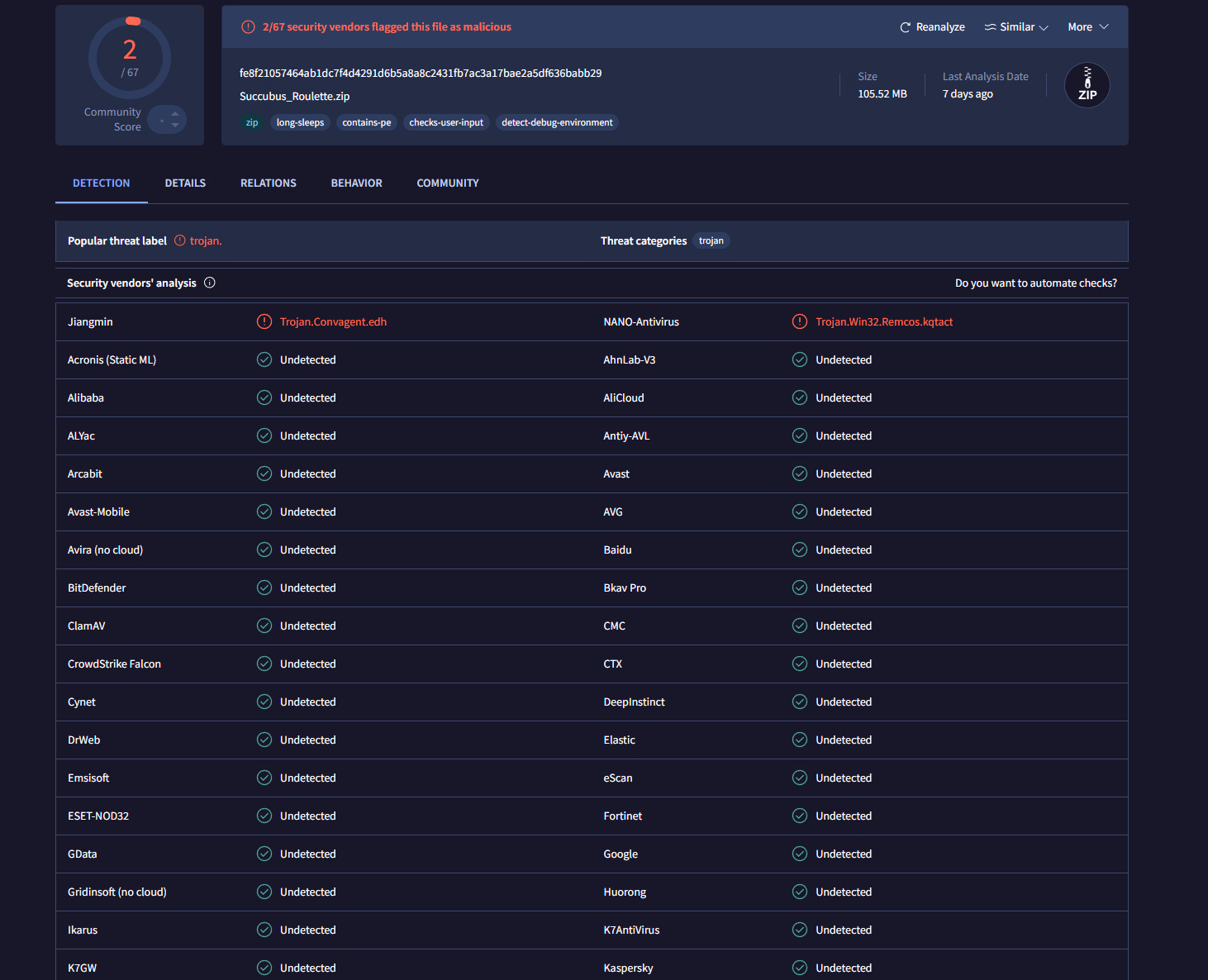The height and width of the screenshot is (980, 1208).
Task: Click the red alert icon in the malicious banner
Action: click(x=248, y=27)
